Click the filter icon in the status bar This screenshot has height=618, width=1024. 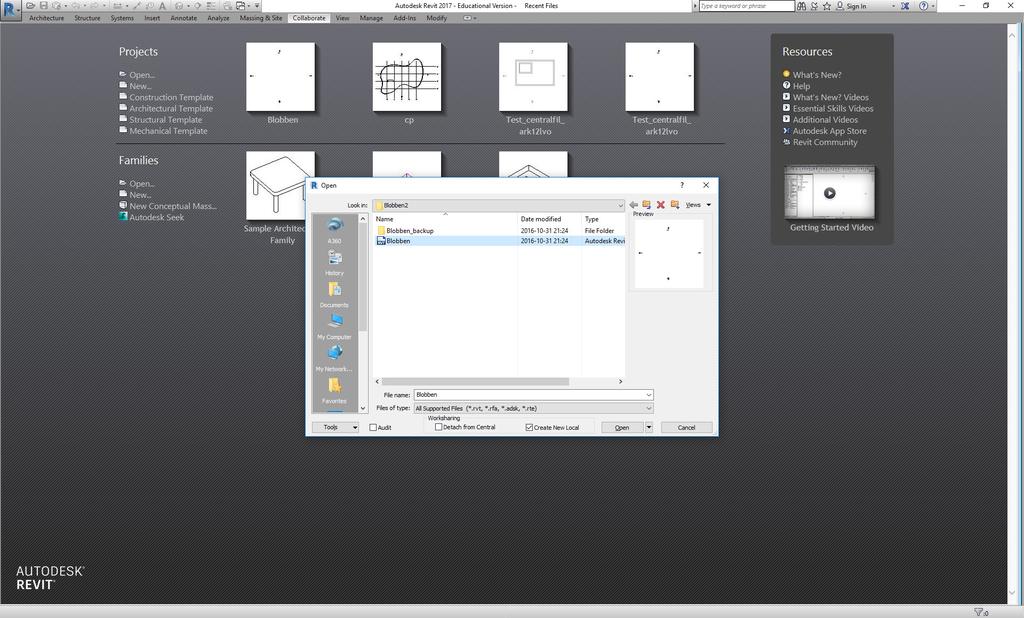tap(978, 612)
